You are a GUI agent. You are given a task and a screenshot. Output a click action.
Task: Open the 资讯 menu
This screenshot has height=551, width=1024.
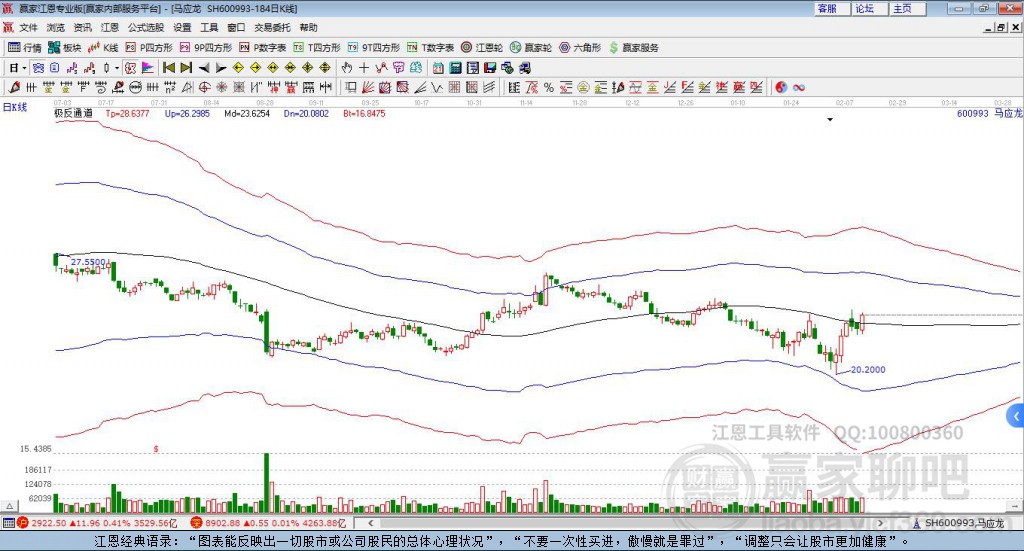coord(82,27)
